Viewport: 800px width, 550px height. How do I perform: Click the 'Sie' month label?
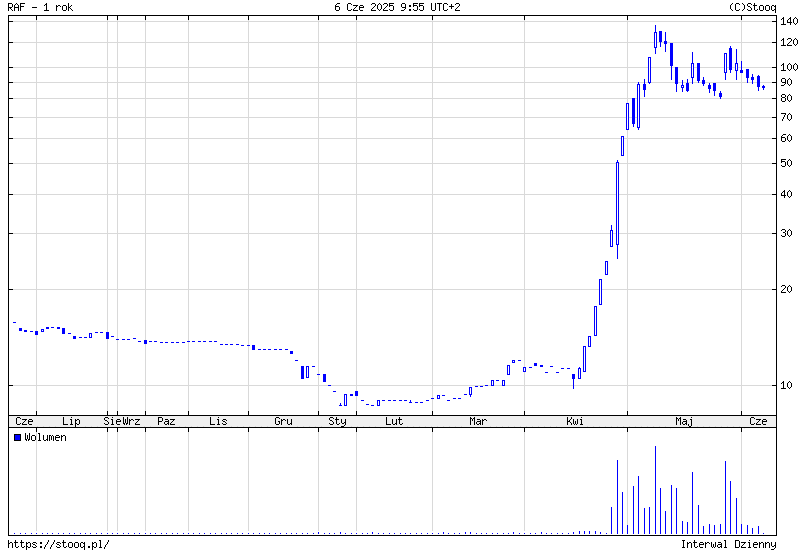(x=112, y=421)
